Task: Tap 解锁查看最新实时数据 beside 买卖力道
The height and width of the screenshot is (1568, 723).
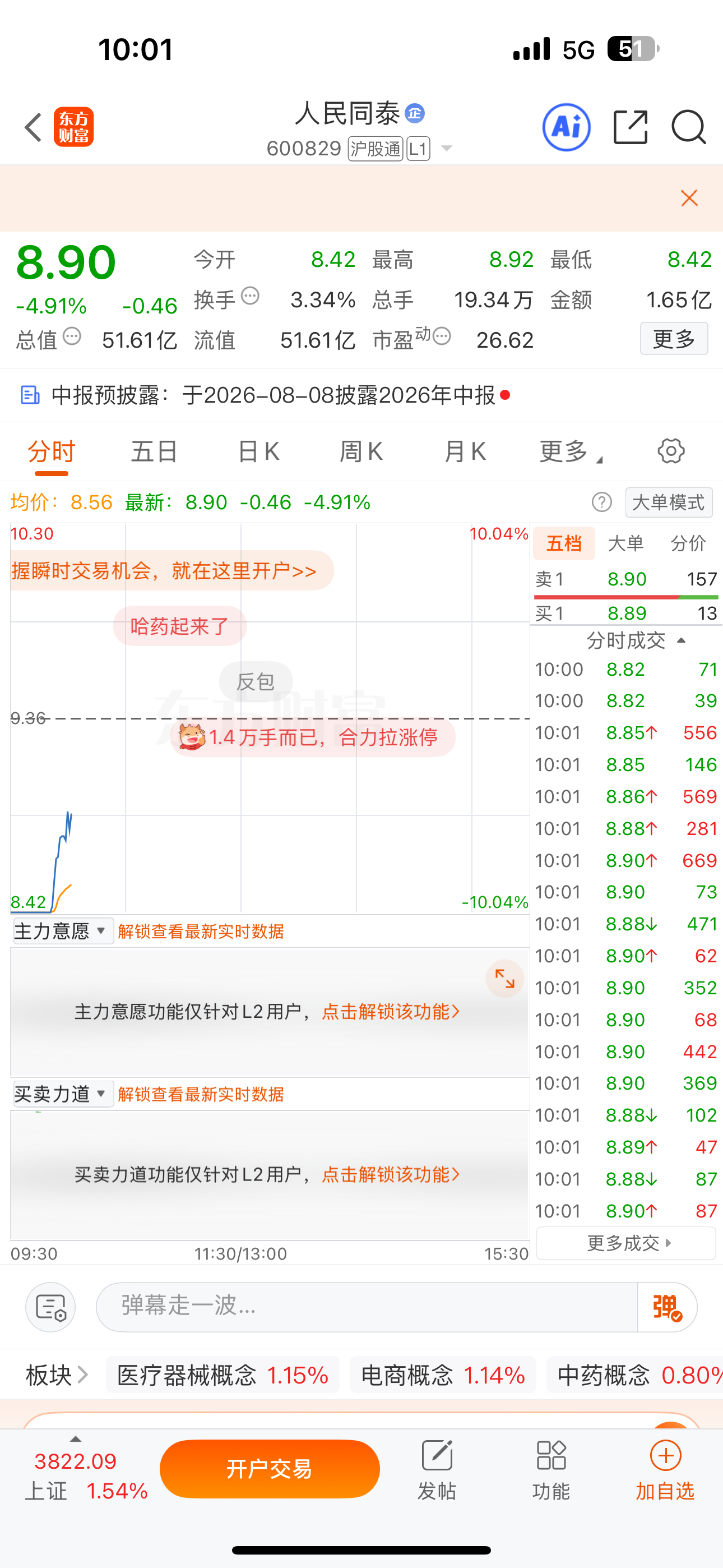Action: pos(201,1095)
